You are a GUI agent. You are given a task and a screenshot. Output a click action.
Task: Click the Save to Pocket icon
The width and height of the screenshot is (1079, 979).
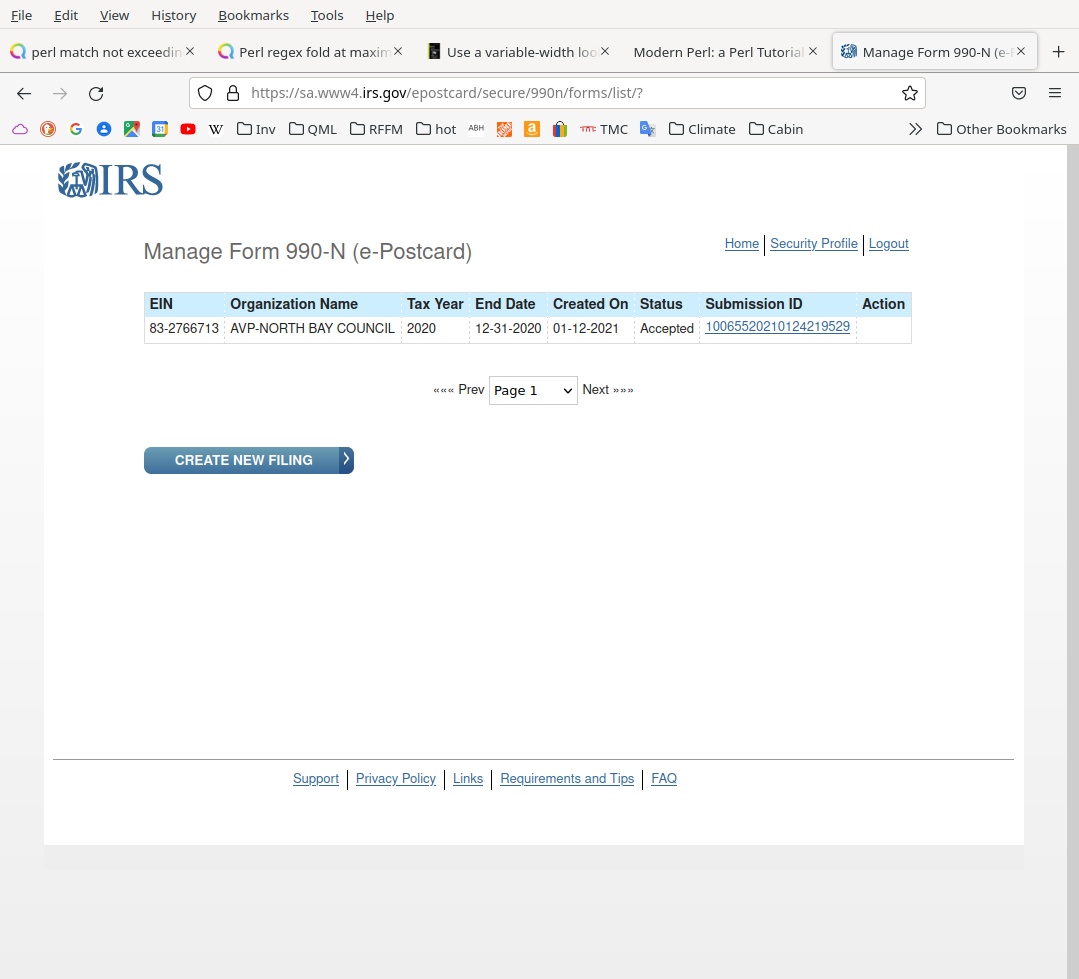[1019, 93]
